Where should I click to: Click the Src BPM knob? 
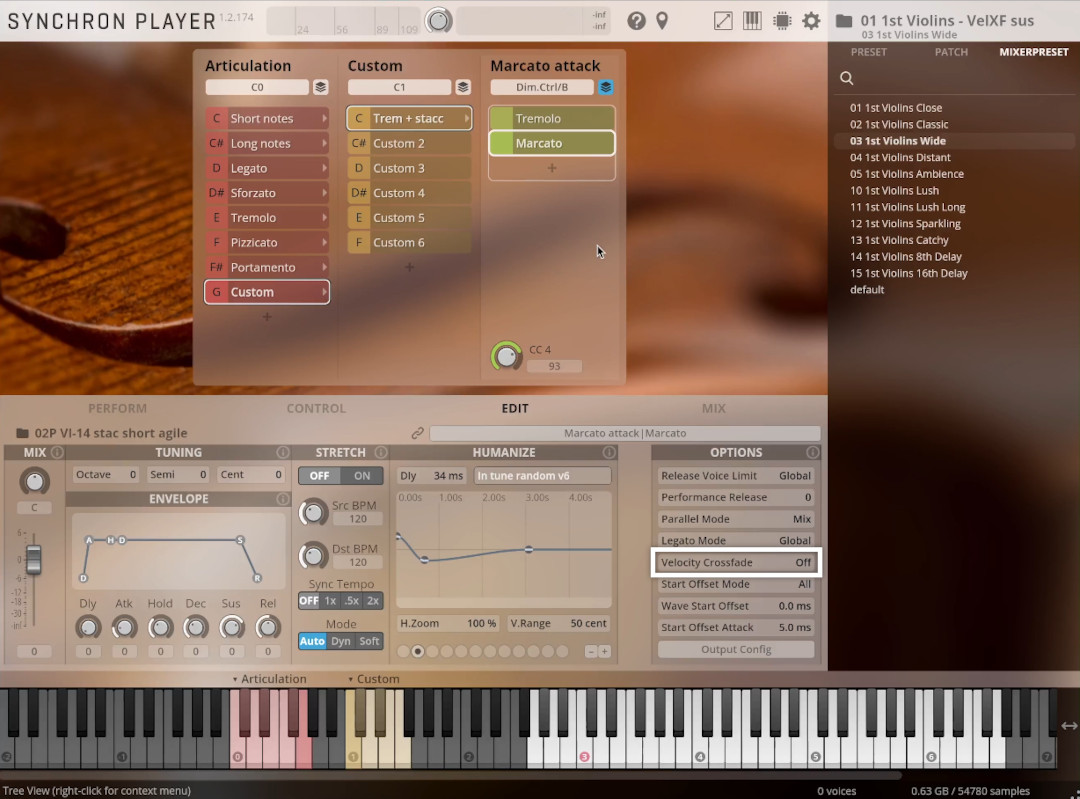pyautogui.click(x=313, y=512)
